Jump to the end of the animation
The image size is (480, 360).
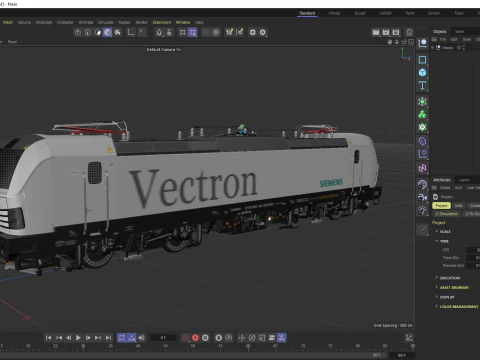108,338
